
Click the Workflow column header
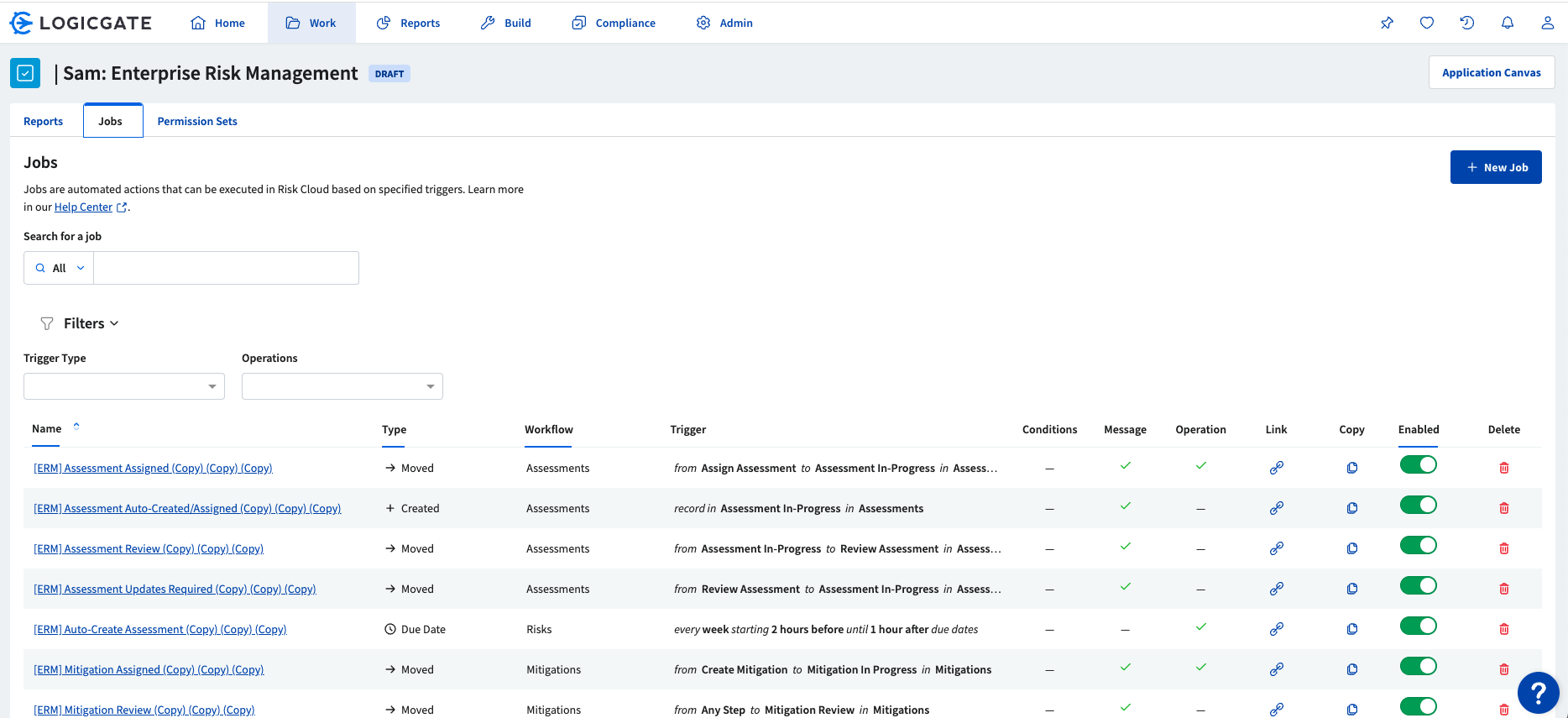tap(549, 429)
